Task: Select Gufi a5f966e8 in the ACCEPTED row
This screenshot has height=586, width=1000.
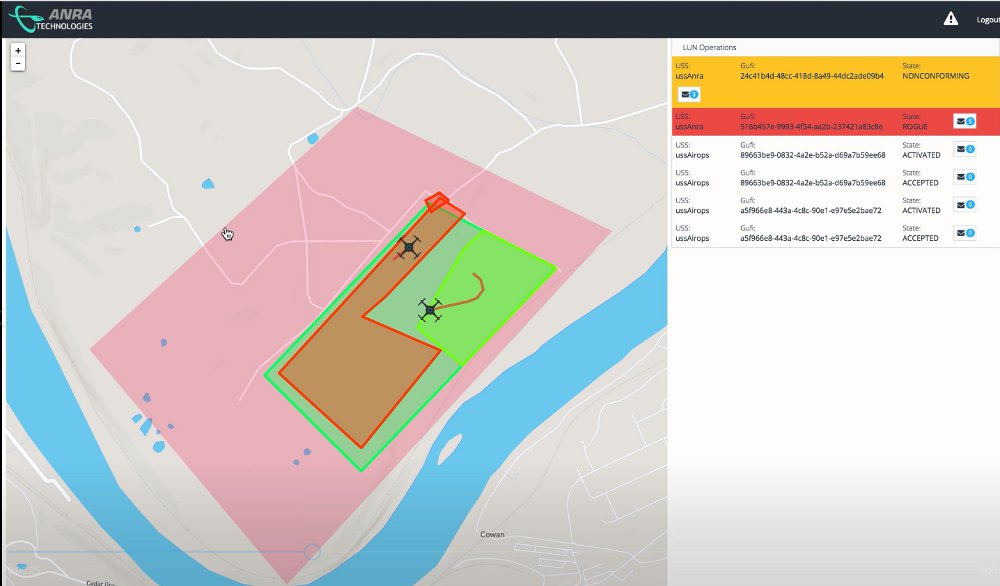Action: click(x=811, y=238)
